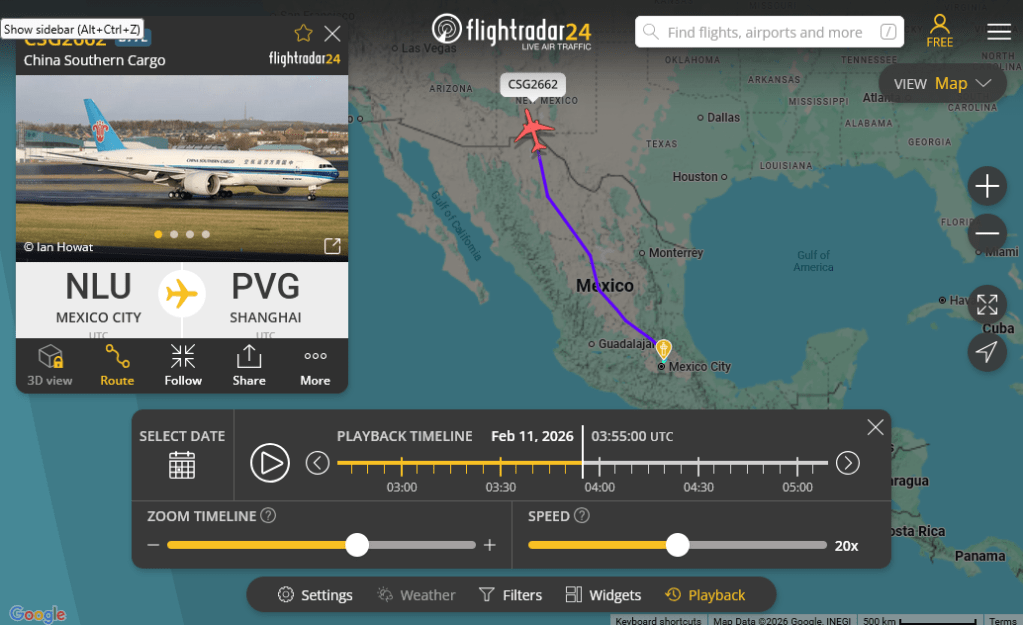The width and height of the screenshot is (1023, 625).
Task: Zoom out on the map
Action: click(x=987, y=233)
